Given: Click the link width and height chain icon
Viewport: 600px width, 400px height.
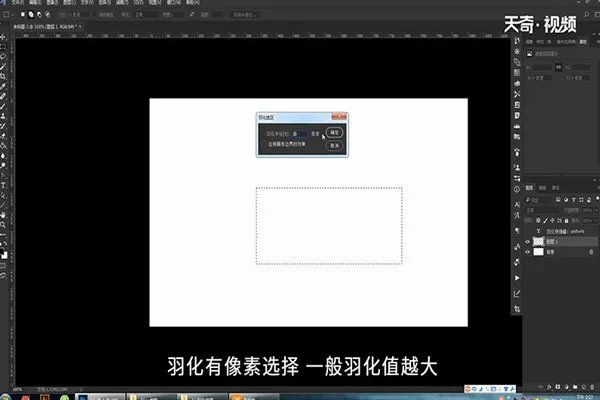Looking at the screenshot, I should (x=558, y=67).
